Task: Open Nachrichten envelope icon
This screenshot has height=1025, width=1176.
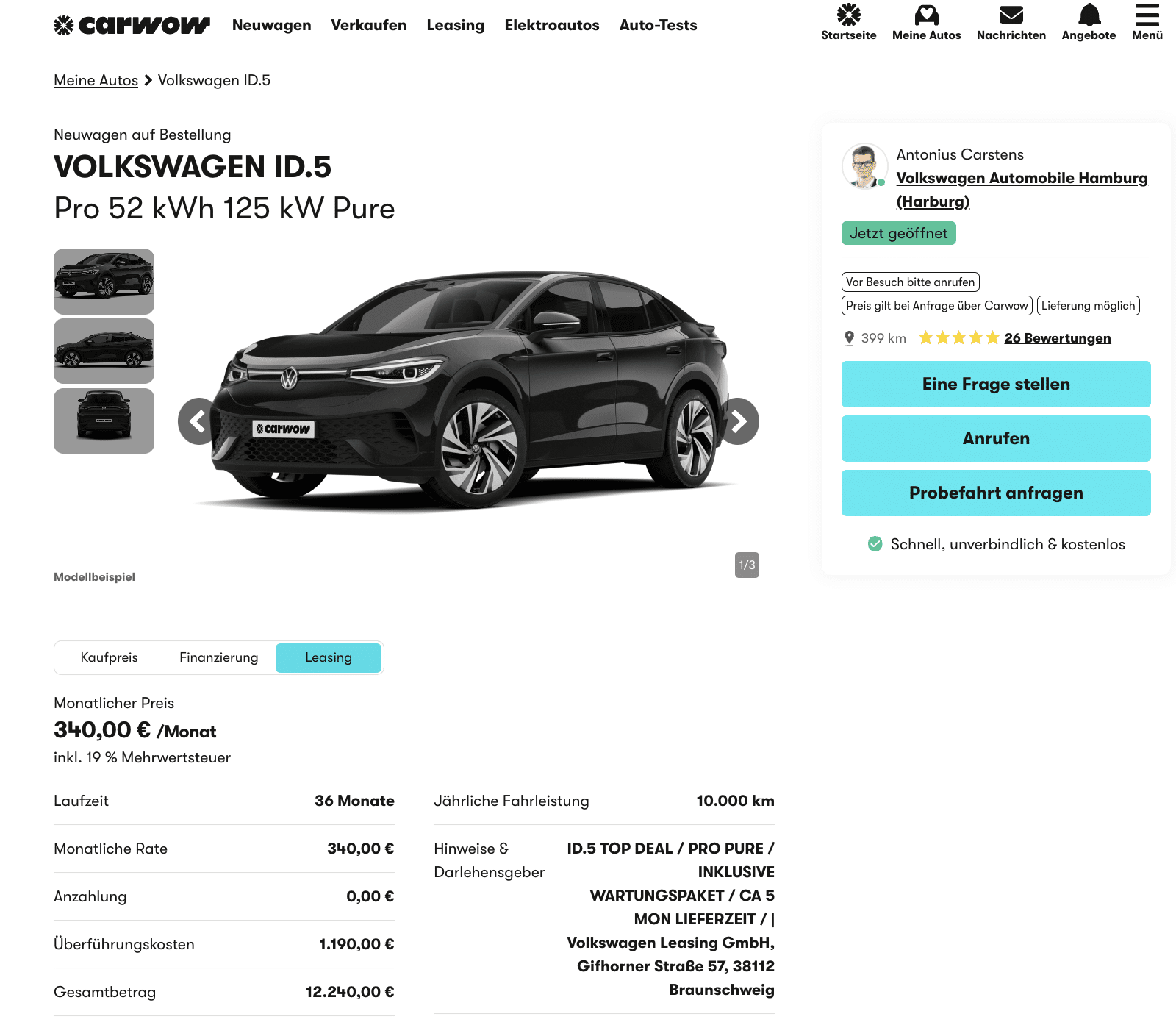Action: [x=1011, y=15]
